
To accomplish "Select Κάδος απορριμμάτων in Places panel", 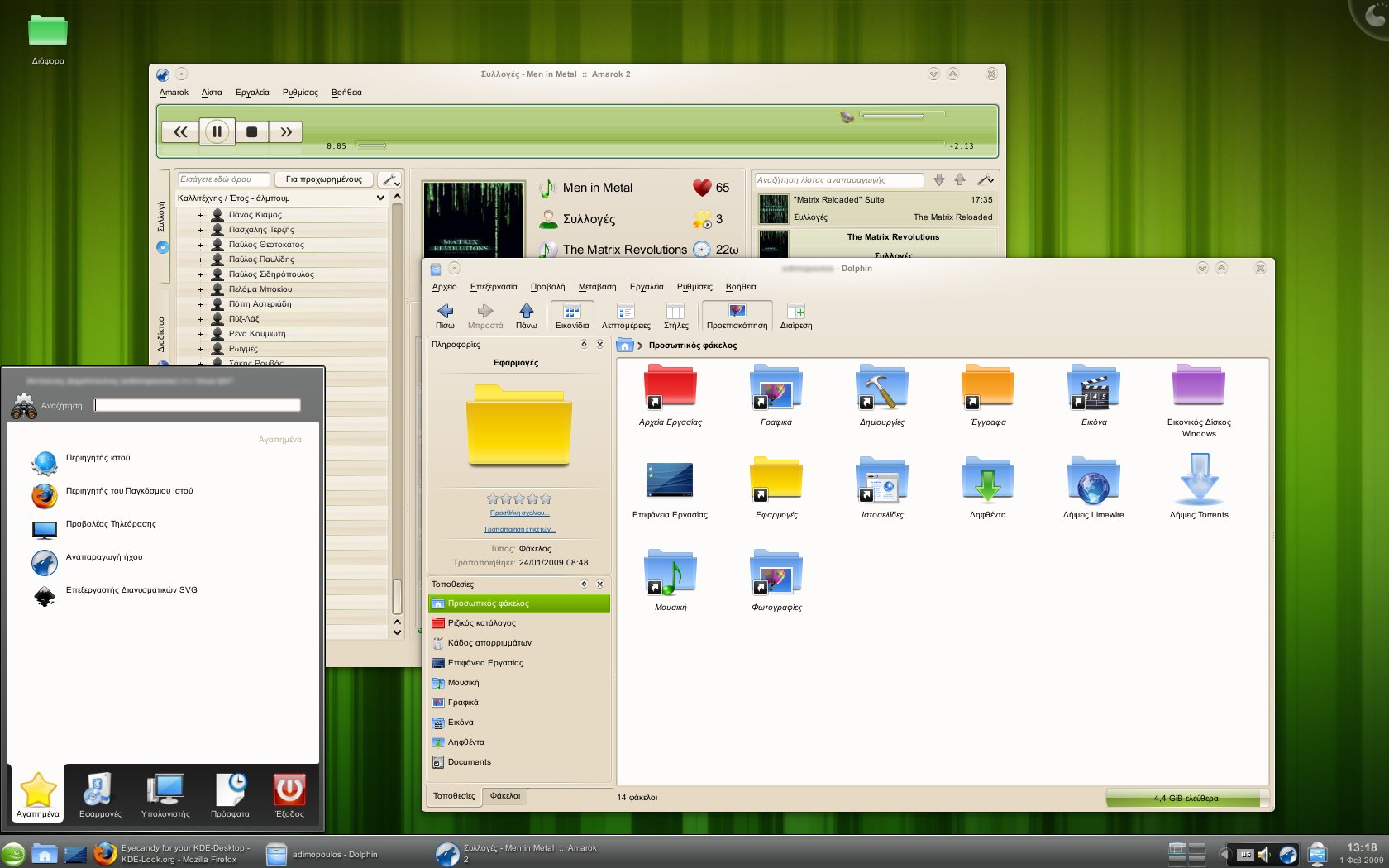I will 519,643.
